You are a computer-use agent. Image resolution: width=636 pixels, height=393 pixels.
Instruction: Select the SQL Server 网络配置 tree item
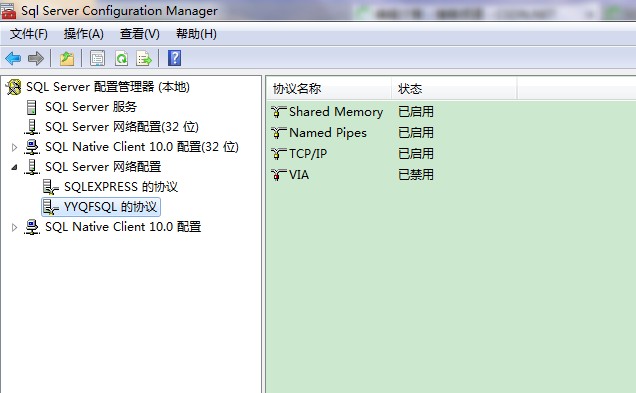point(103,166)
